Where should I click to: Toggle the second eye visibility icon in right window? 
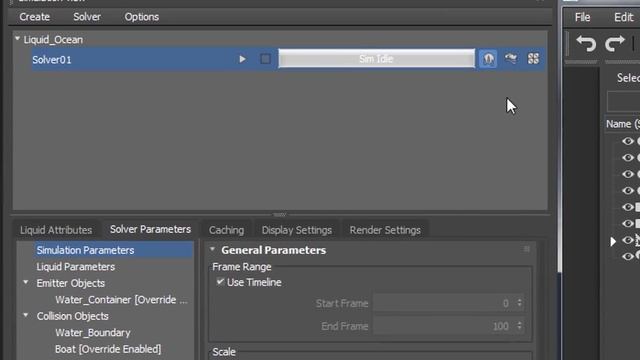point(627,158)
